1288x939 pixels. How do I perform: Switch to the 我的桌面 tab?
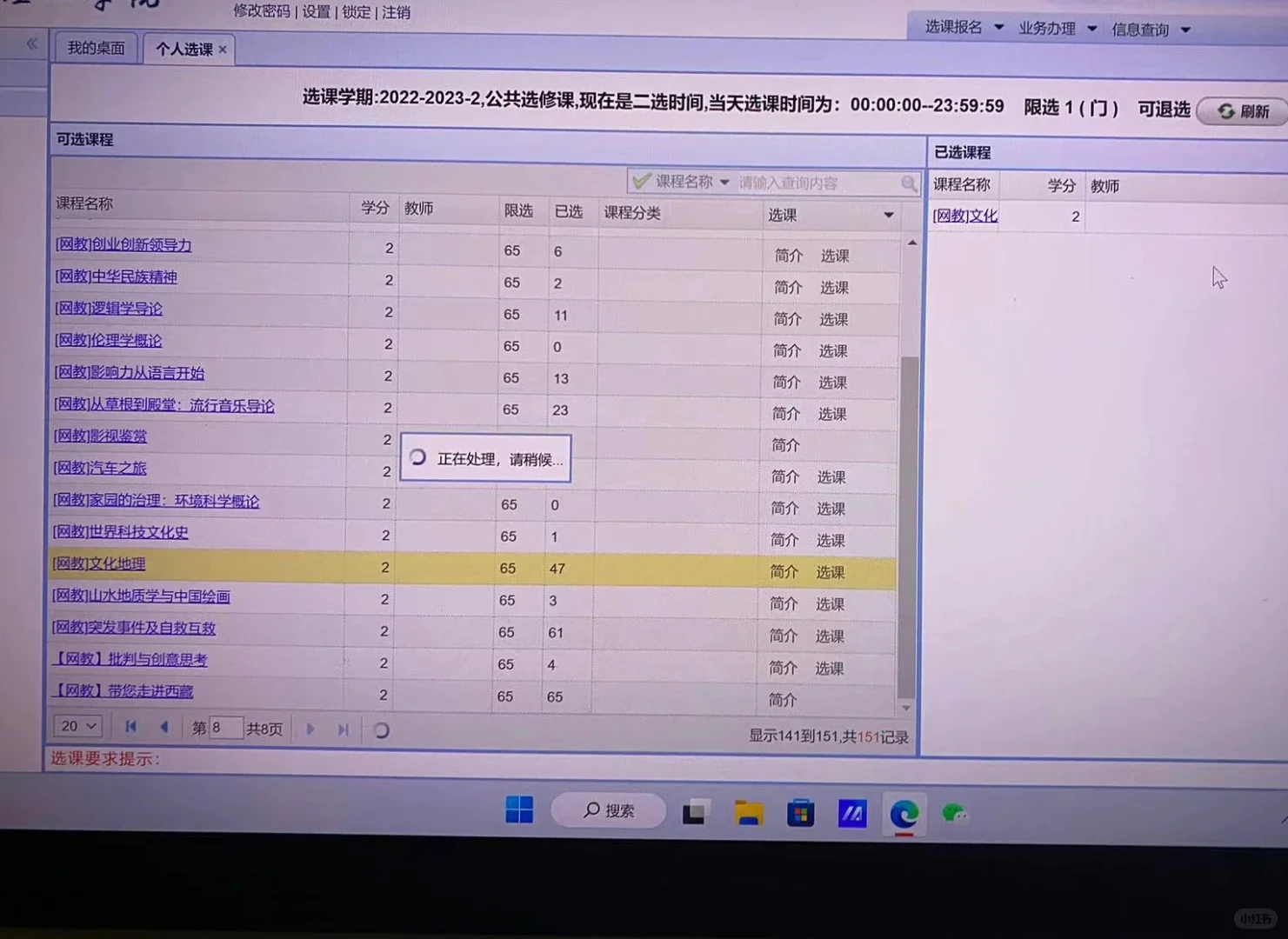pos(95,48)
